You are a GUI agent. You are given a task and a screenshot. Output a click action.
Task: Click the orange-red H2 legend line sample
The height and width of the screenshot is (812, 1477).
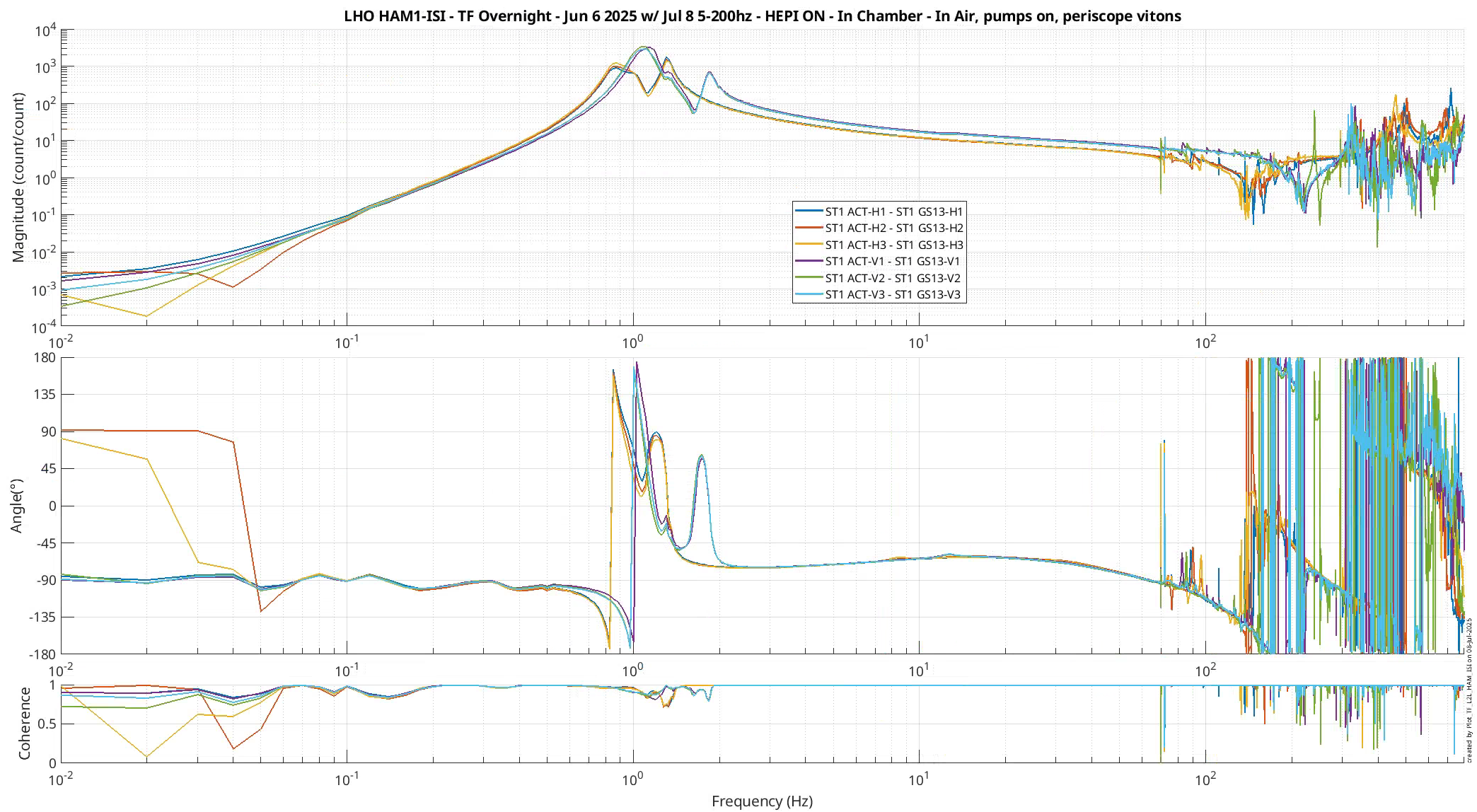[x=809, y=228]
